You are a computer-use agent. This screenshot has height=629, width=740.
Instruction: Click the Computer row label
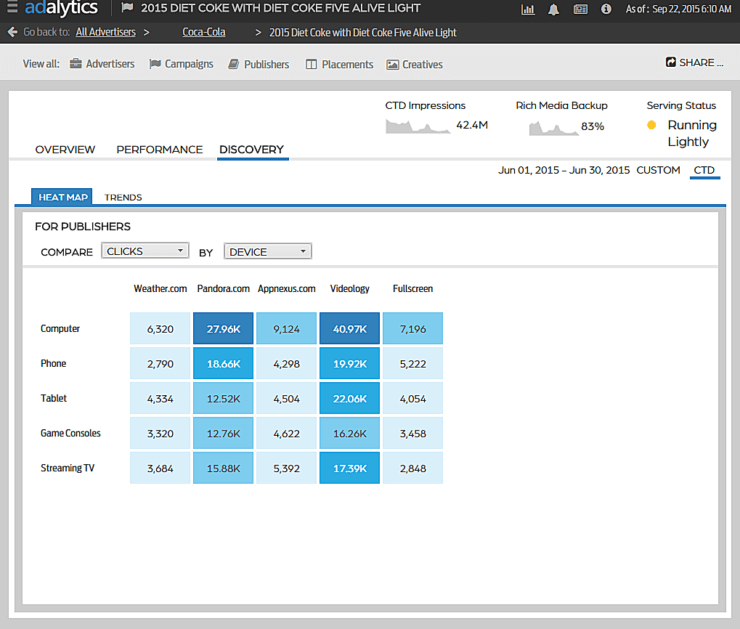click(60, 328)
